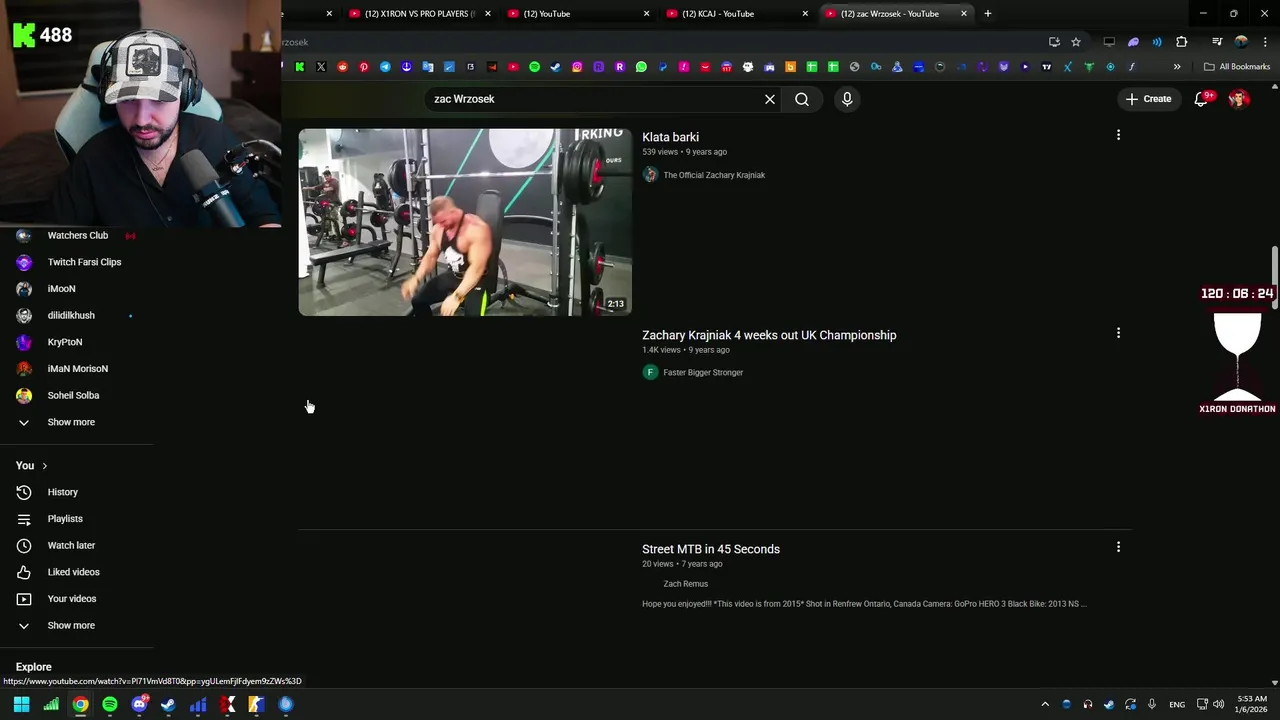Open Chrome media controls icon
Screen dimensions: 1280x720
1217,42
